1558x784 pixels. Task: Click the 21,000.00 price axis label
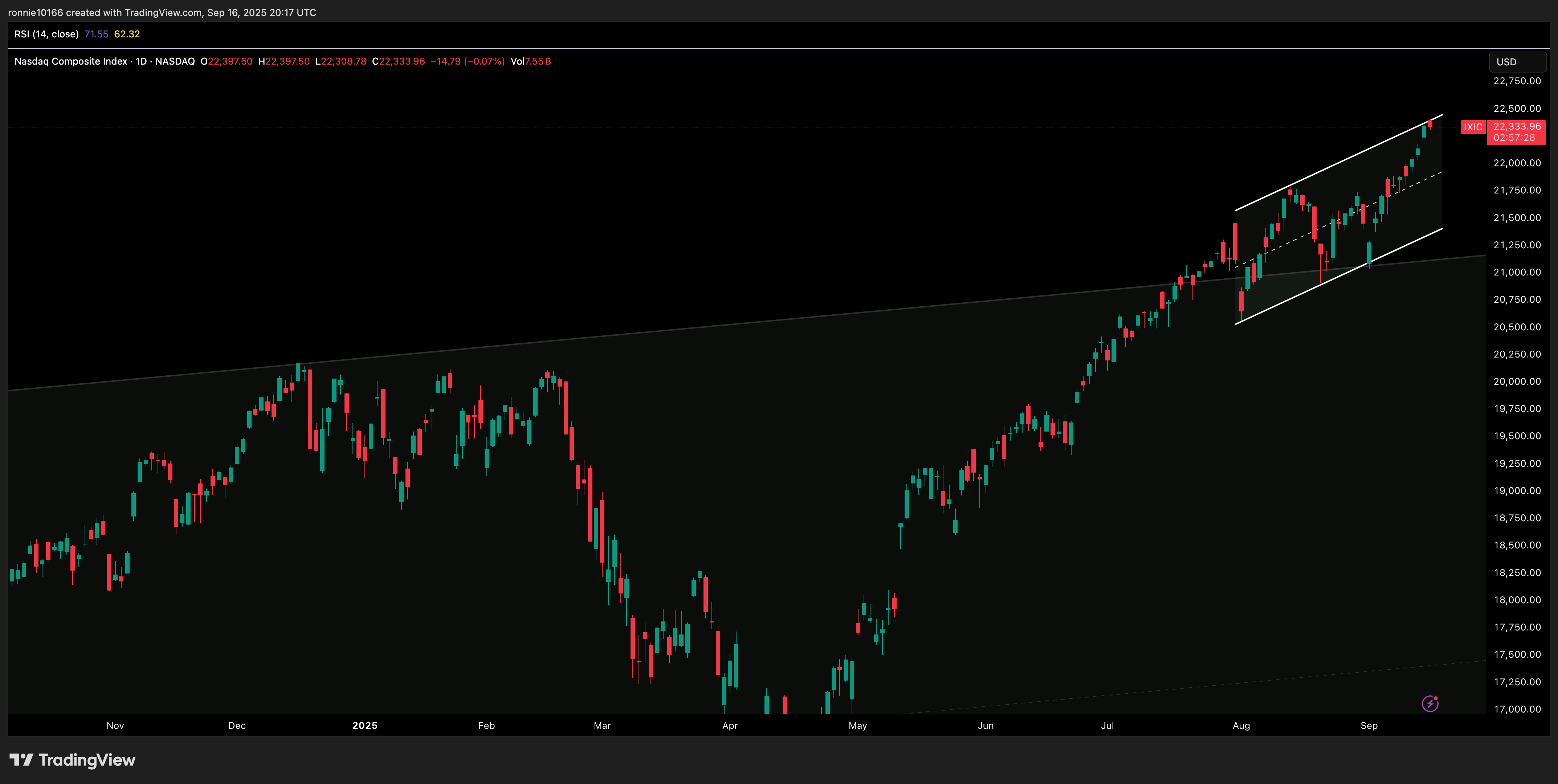tap(1517, 272)
